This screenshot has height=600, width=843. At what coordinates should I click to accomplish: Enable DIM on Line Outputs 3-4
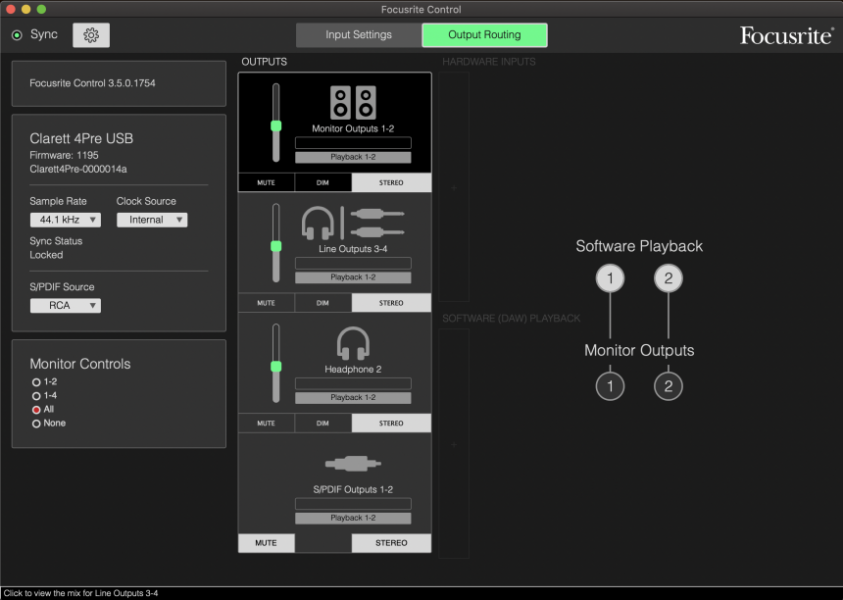point(322,302)
